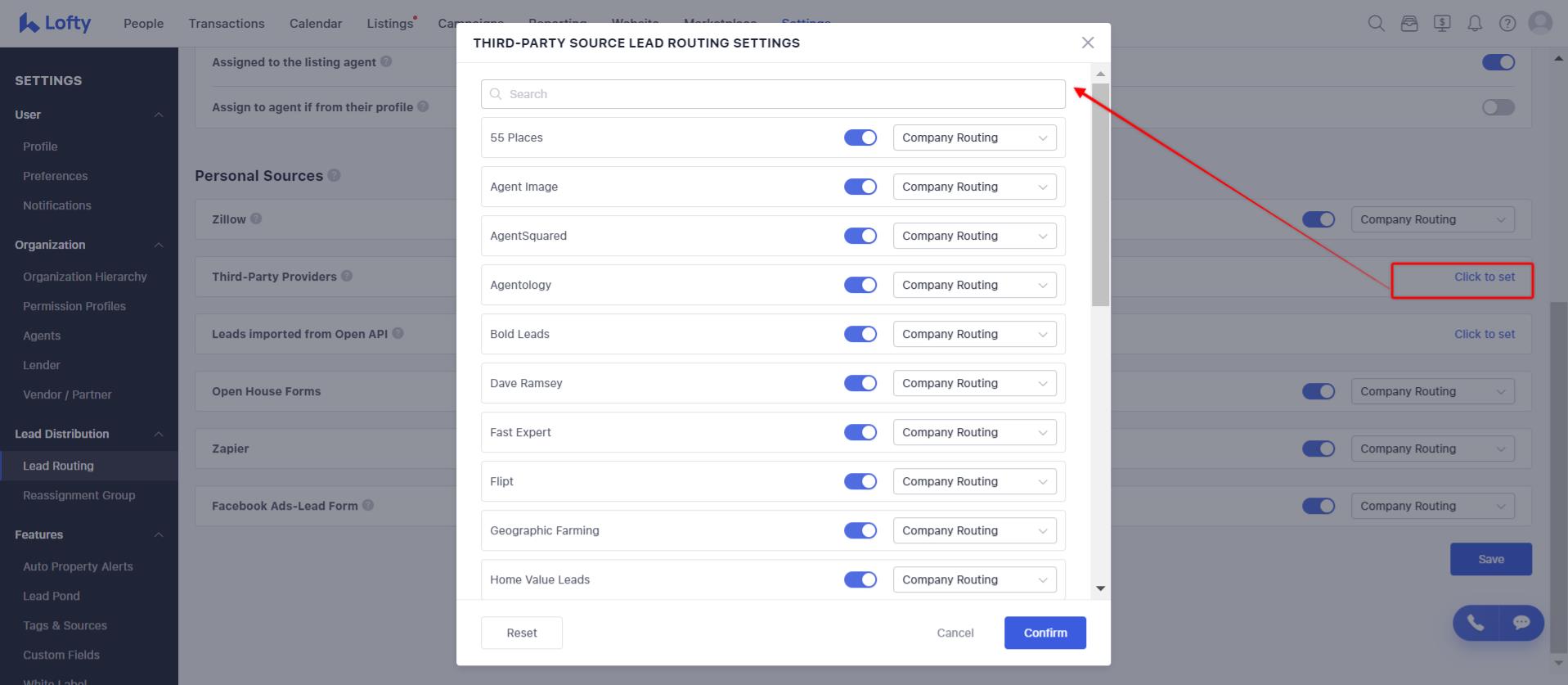Open Geographic Farming Company Routing dropdown
Image resolution: width=1568 pixels, height=685 pixels.
click(975, 530)
